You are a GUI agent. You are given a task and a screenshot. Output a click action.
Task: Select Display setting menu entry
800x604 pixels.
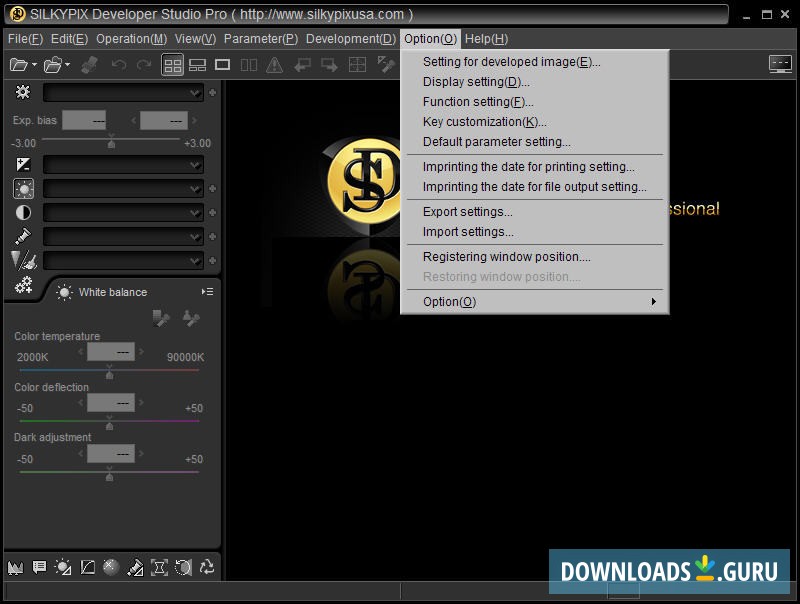click(x=476, y=82)
